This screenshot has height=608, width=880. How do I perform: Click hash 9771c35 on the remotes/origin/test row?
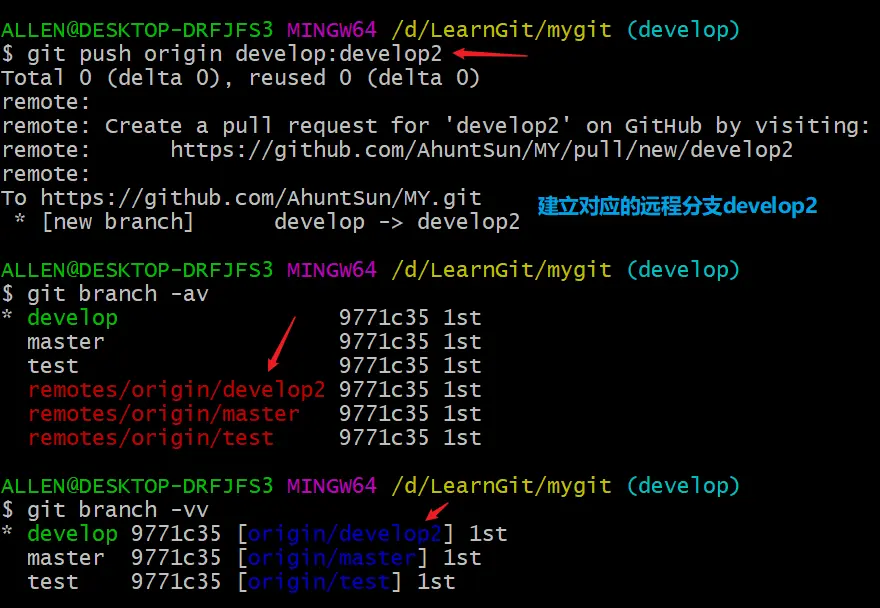click(x=384, y=438)
